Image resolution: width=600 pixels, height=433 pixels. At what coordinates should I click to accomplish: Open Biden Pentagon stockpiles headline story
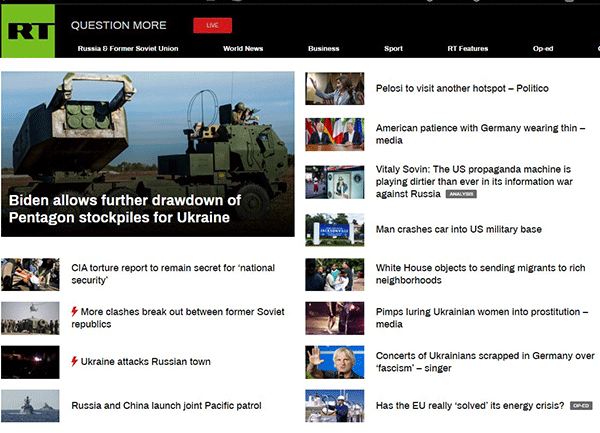[125, 209]
